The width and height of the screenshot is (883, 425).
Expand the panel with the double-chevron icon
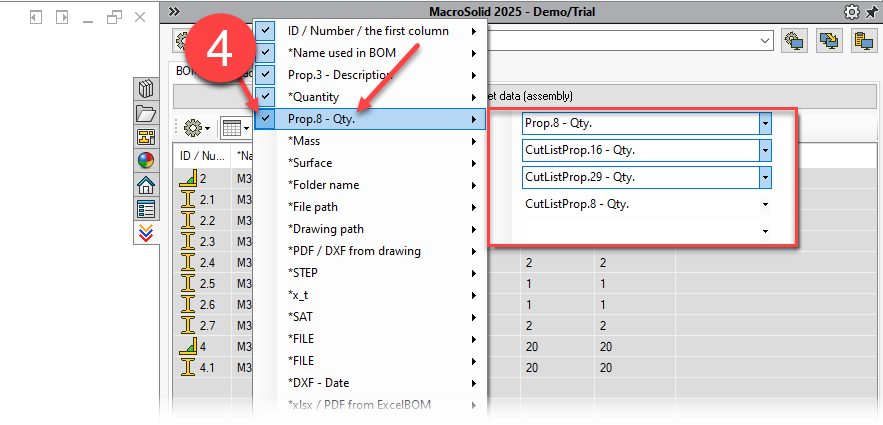pyautogui.click(x=174, y=12)
